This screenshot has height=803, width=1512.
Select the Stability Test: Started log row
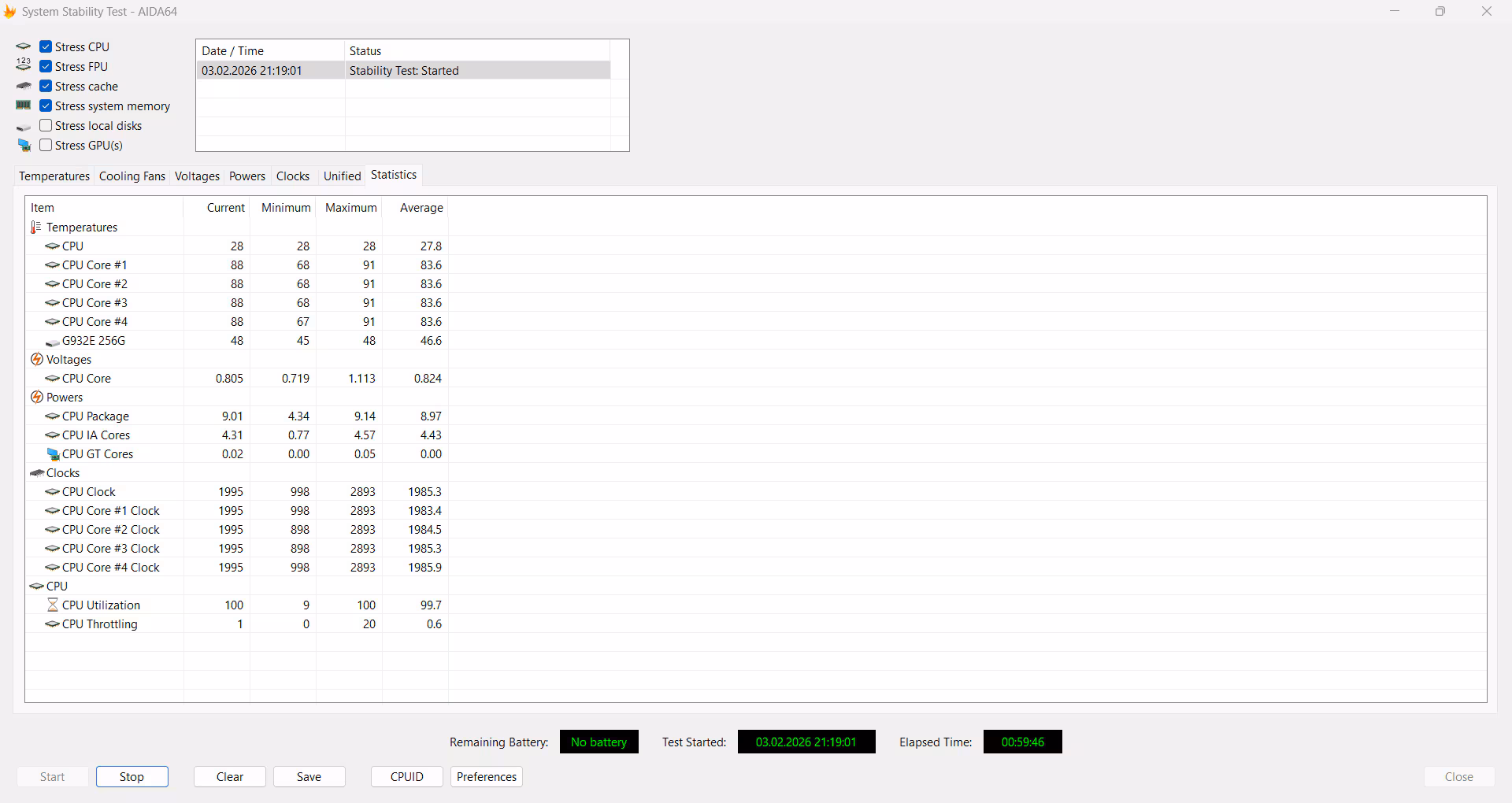coord(403,71)
